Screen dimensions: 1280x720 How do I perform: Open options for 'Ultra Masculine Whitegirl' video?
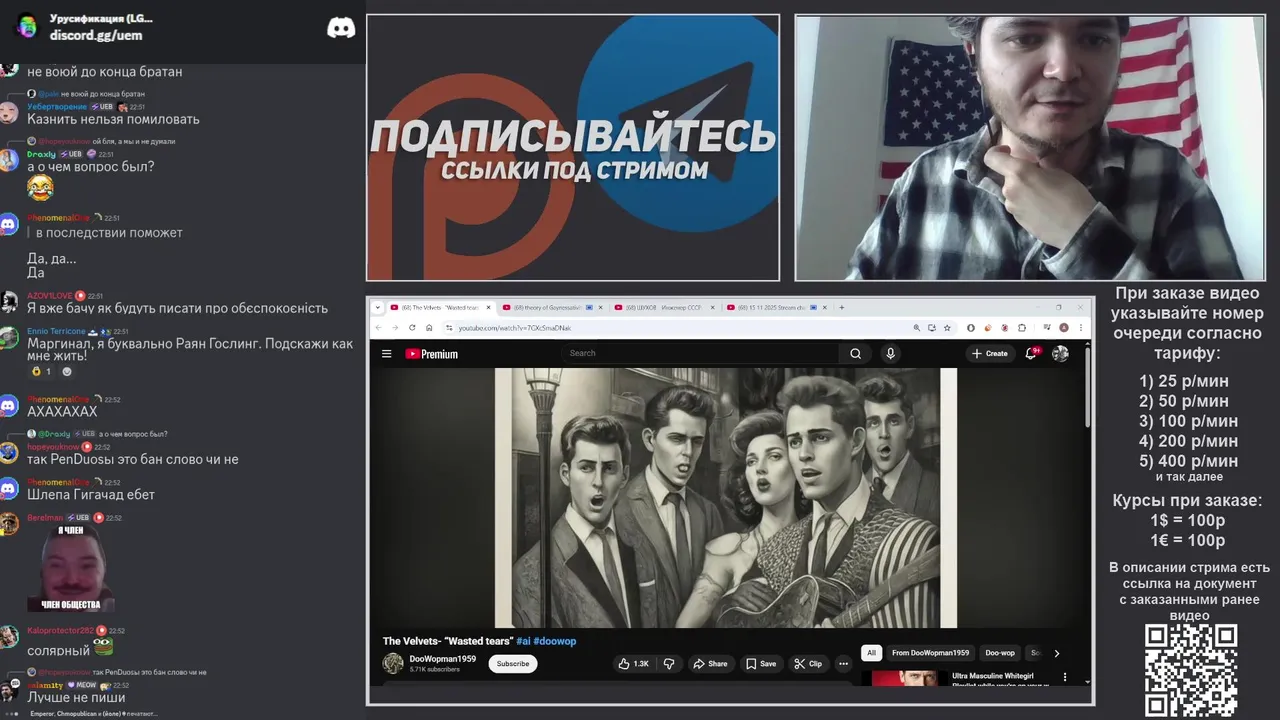tap(1065, 677)
